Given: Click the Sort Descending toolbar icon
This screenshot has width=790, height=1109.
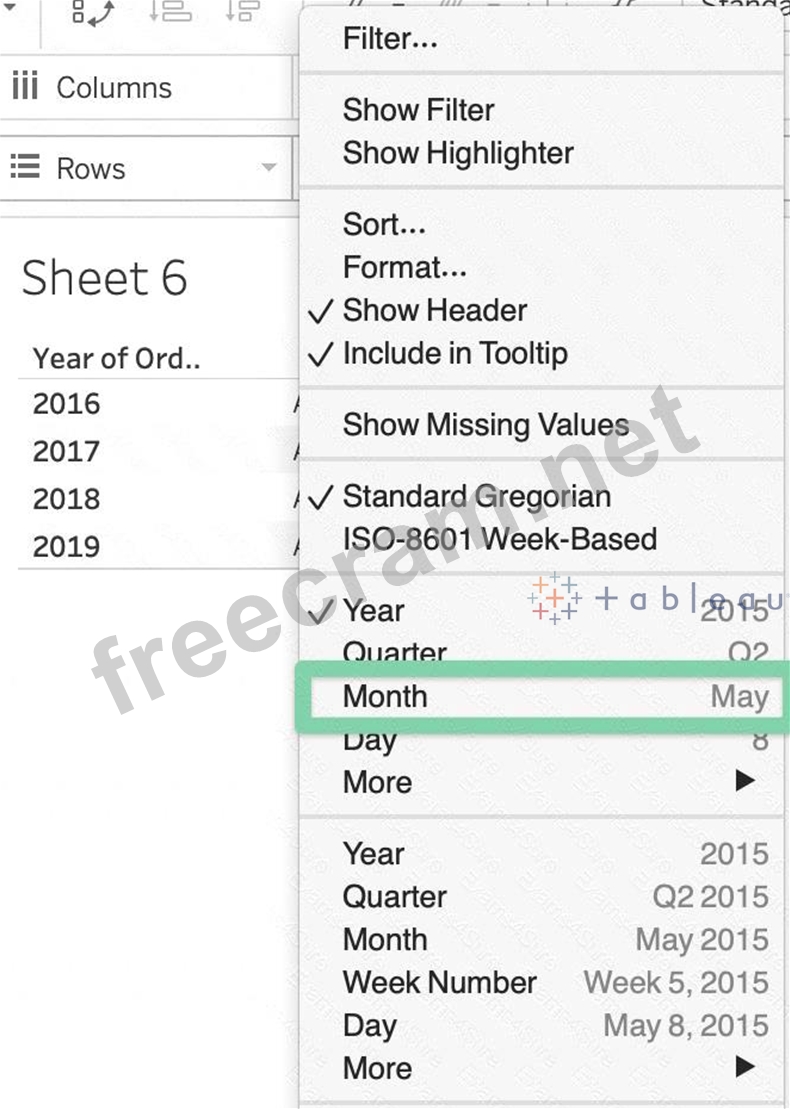Looking at the screenshot, I should point(244,12).
